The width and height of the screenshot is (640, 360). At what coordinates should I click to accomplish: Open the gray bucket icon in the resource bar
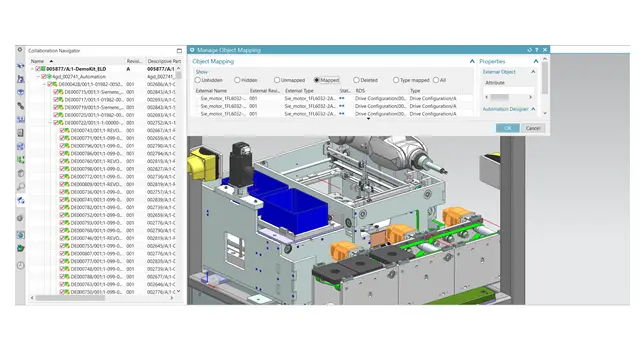(x=20, y=173)
